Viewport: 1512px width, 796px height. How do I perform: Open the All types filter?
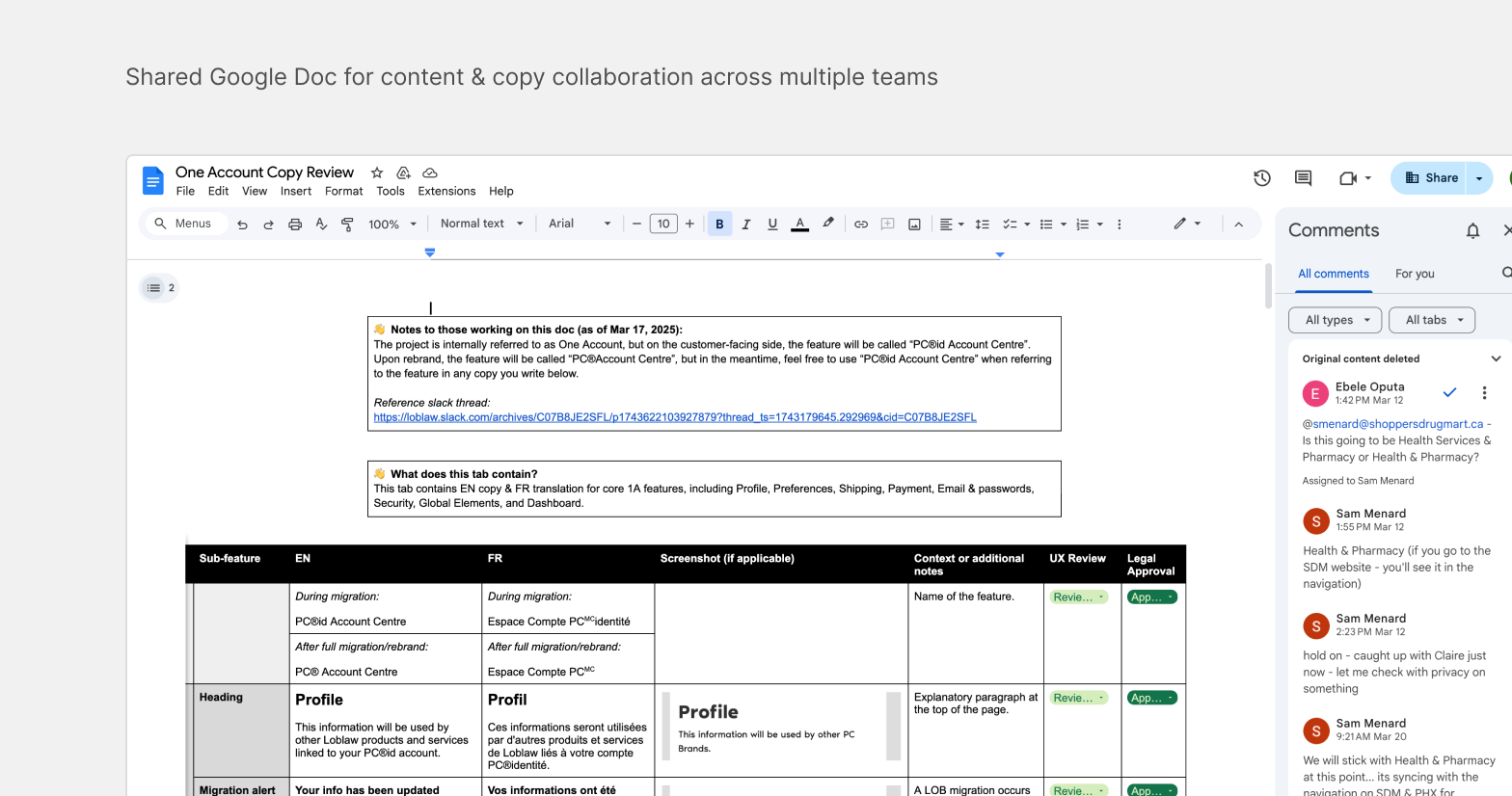point(1336,320)
